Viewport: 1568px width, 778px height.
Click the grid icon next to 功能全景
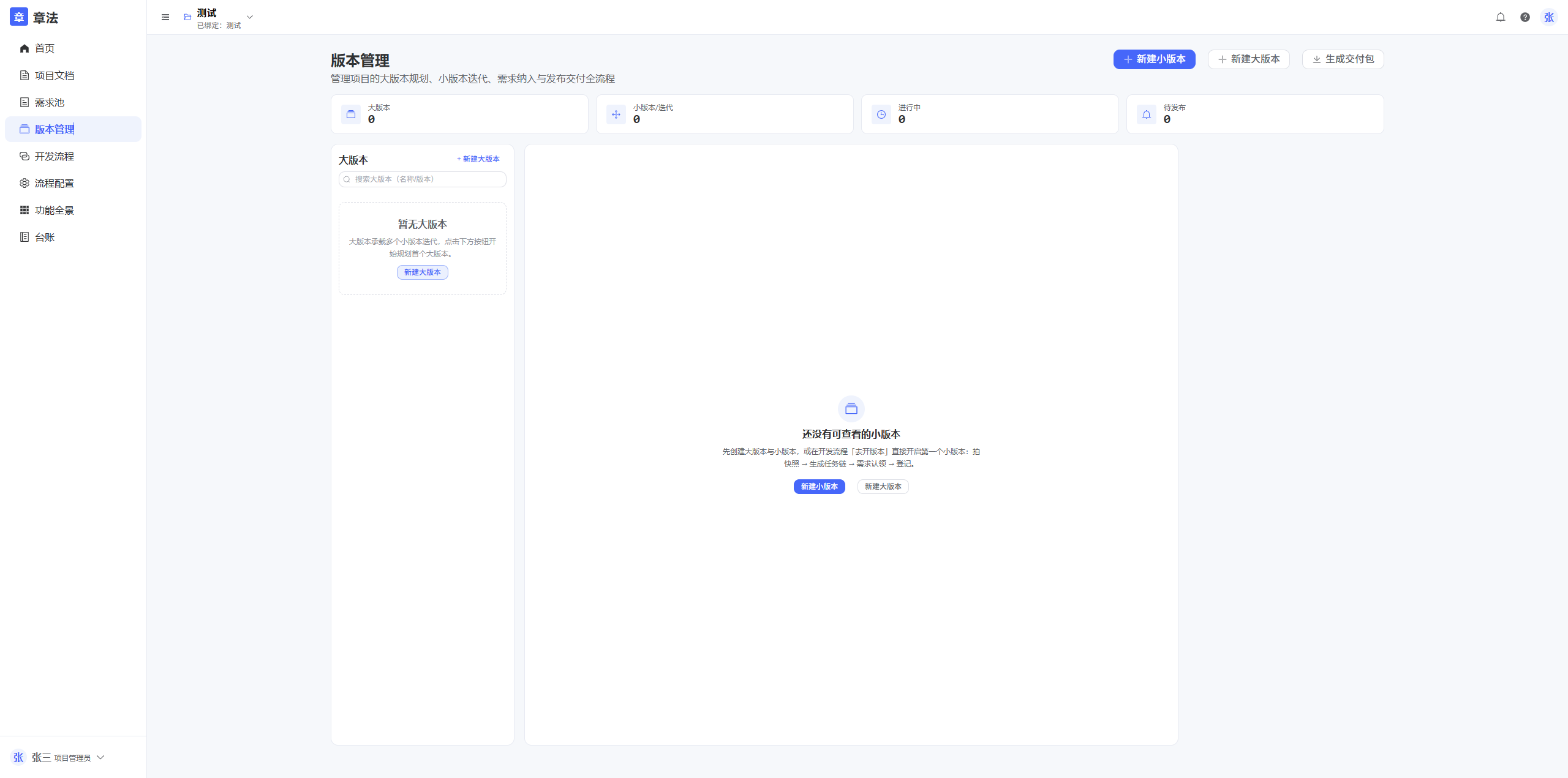24,210
